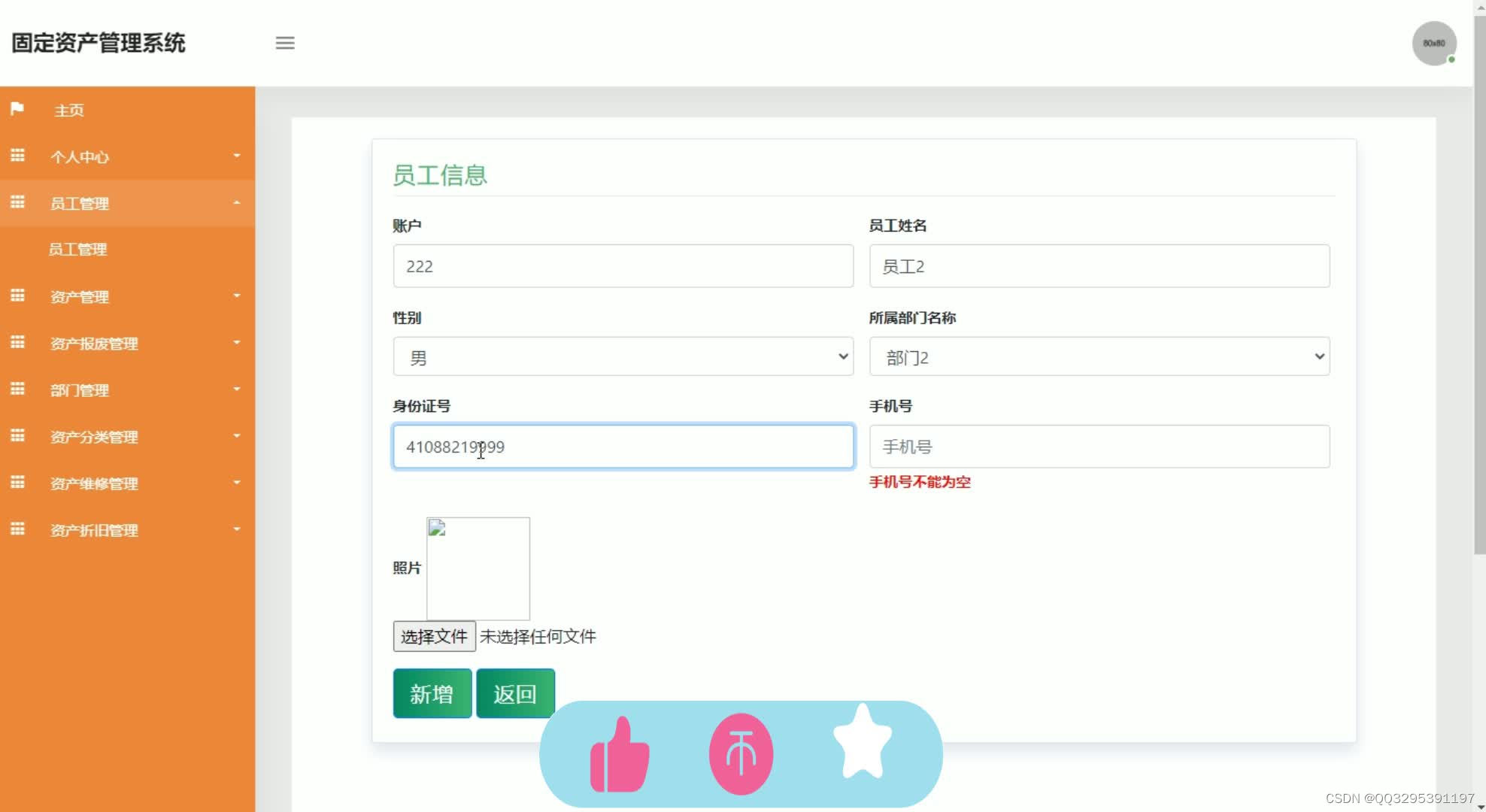
Task: Click the 新增 submit button
Action: [x=432, y=693]
